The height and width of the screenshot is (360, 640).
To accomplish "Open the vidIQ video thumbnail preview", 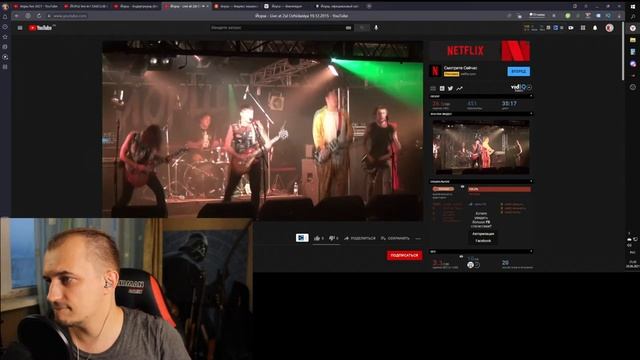I will (x=481, y=147).
